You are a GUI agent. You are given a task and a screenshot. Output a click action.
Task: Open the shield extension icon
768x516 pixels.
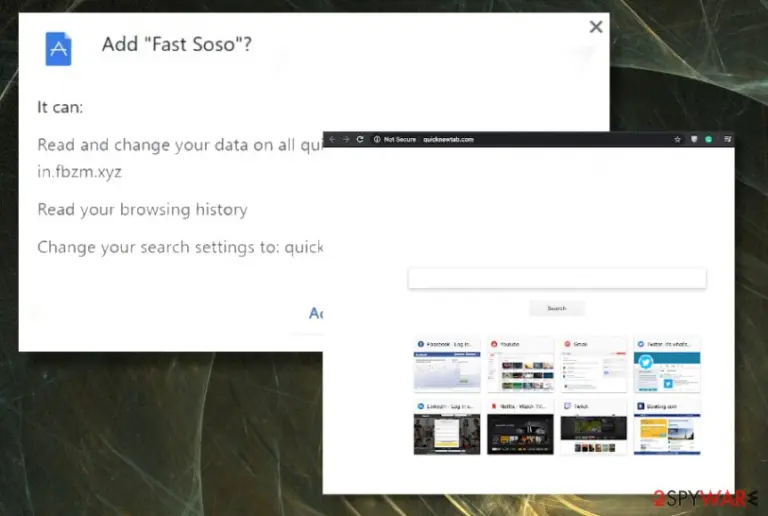(694, 140)
